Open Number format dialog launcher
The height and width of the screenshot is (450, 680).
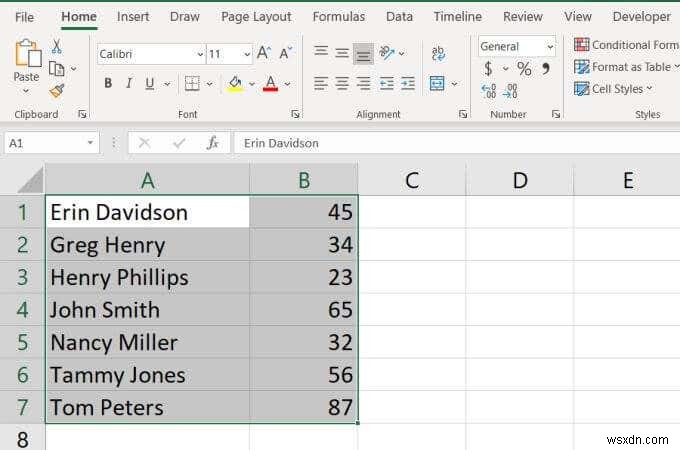coord(556,114)
